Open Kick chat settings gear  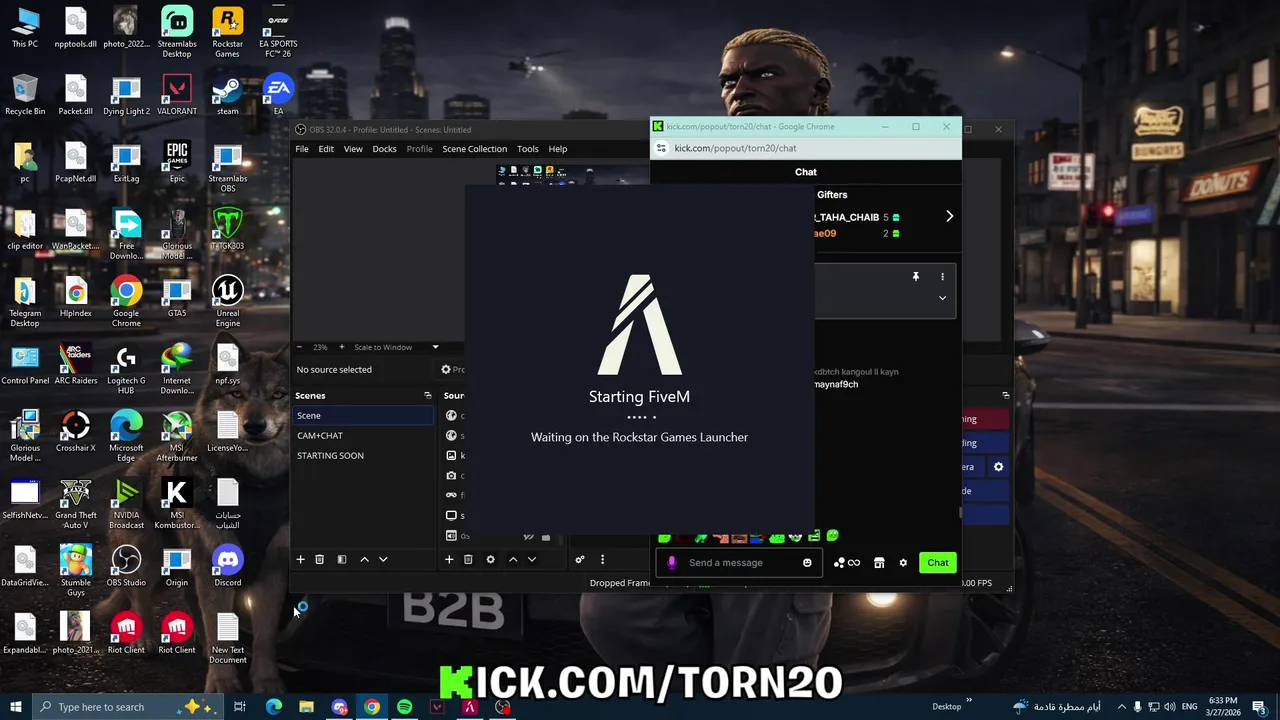point(903,563)
